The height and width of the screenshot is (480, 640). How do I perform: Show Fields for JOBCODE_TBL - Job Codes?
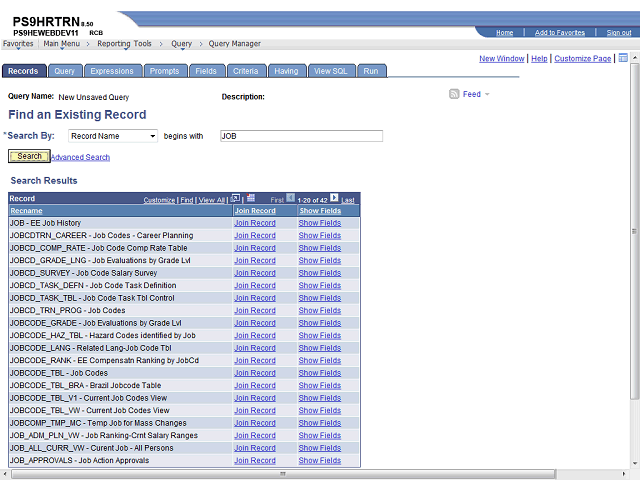pos(320,373)
